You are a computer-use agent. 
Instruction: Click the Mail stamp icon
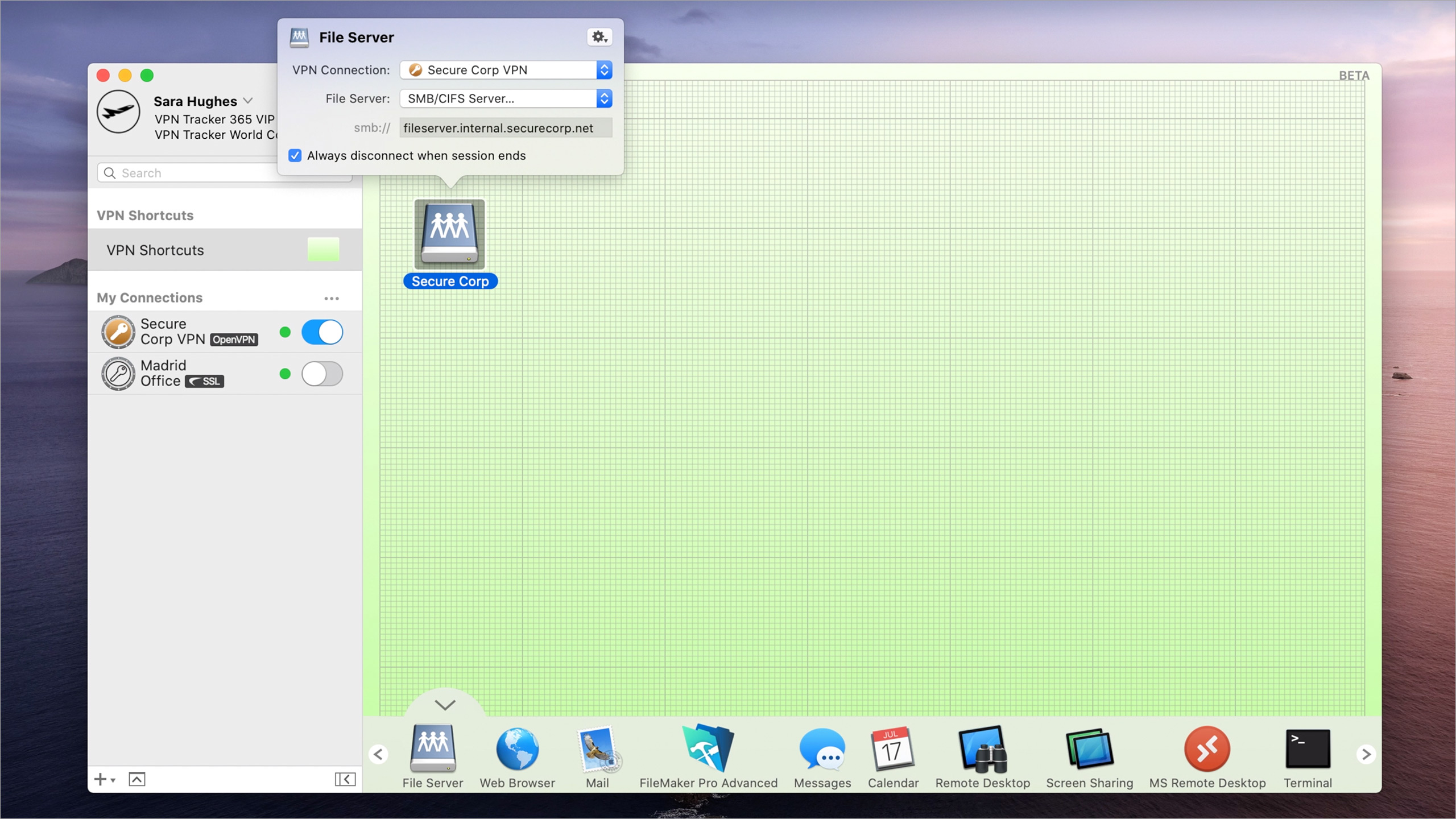pos(597,748)
